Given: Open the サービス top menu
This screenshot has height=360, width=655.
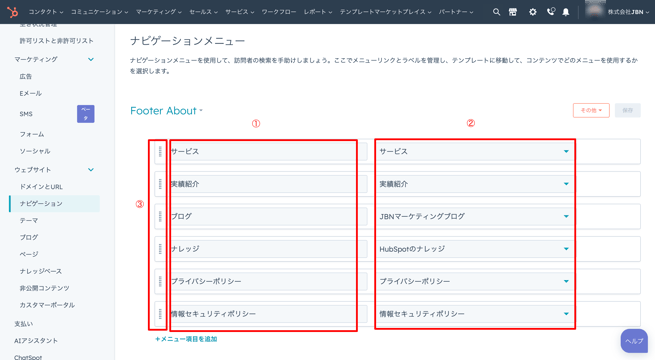Looking at the screenshot, I should tap(240, 12).
